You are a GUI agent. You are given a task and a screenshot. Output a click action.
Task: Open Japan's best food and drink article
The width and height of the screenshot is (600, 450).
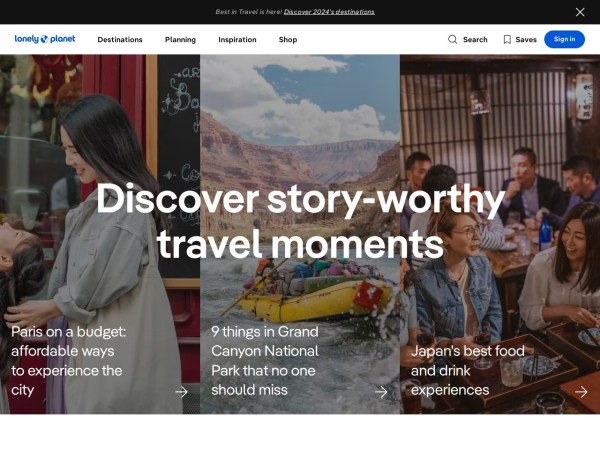[468, 370]
